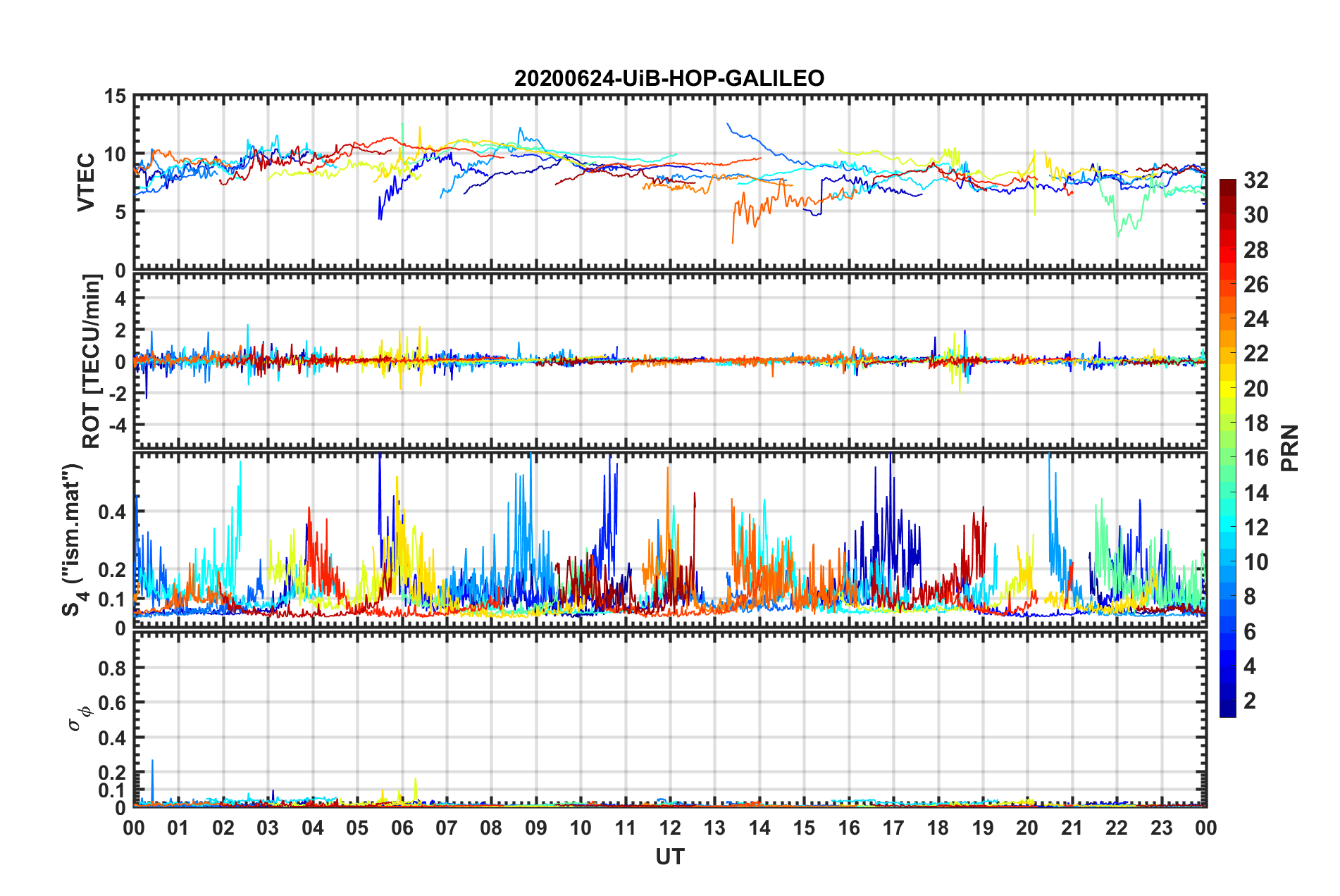
Task: Click inside the VTEC plot panel
Action: 670,182
